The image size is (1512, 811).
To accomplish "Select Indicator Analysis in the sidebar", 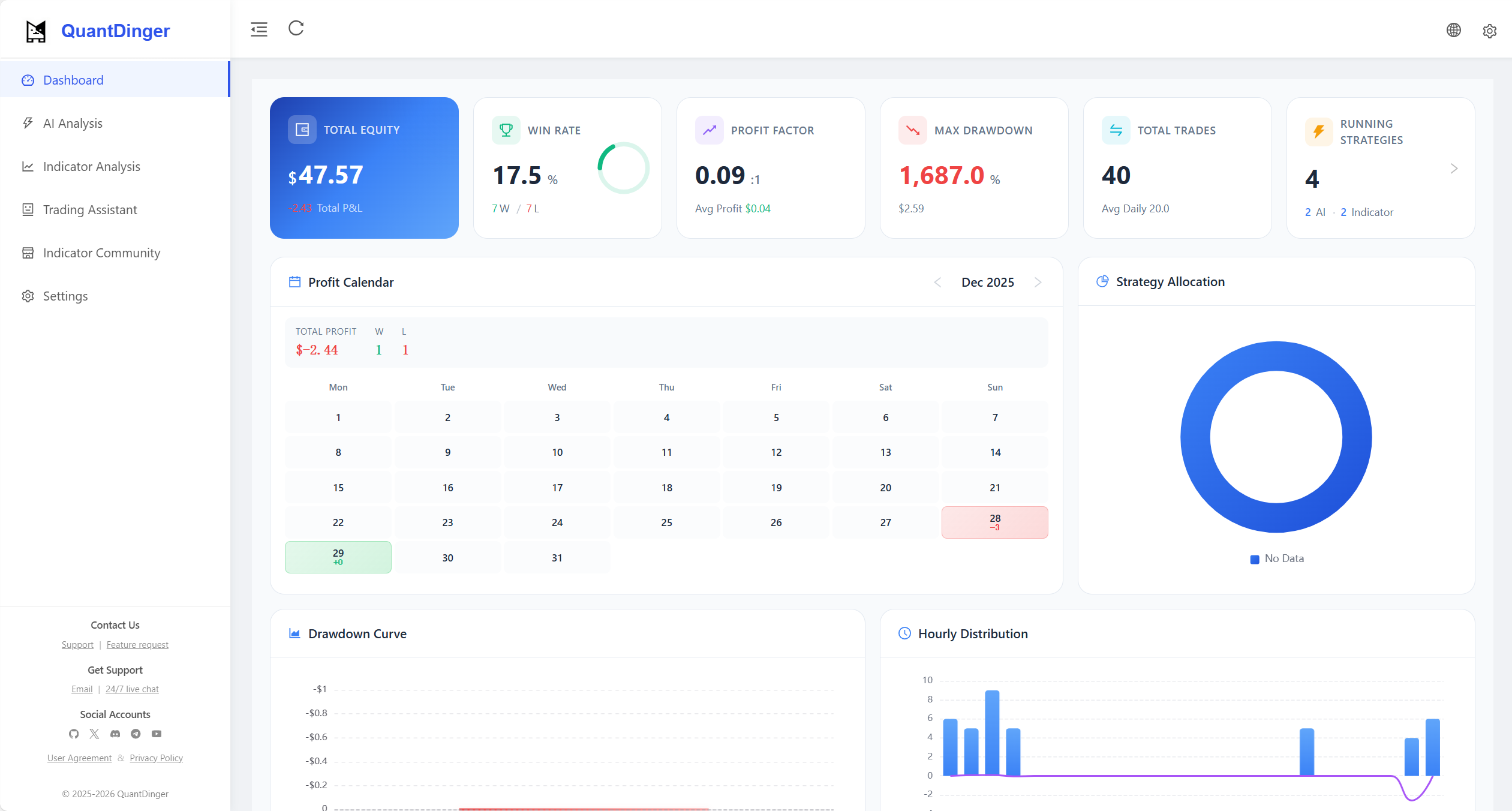I will [91, 166].
